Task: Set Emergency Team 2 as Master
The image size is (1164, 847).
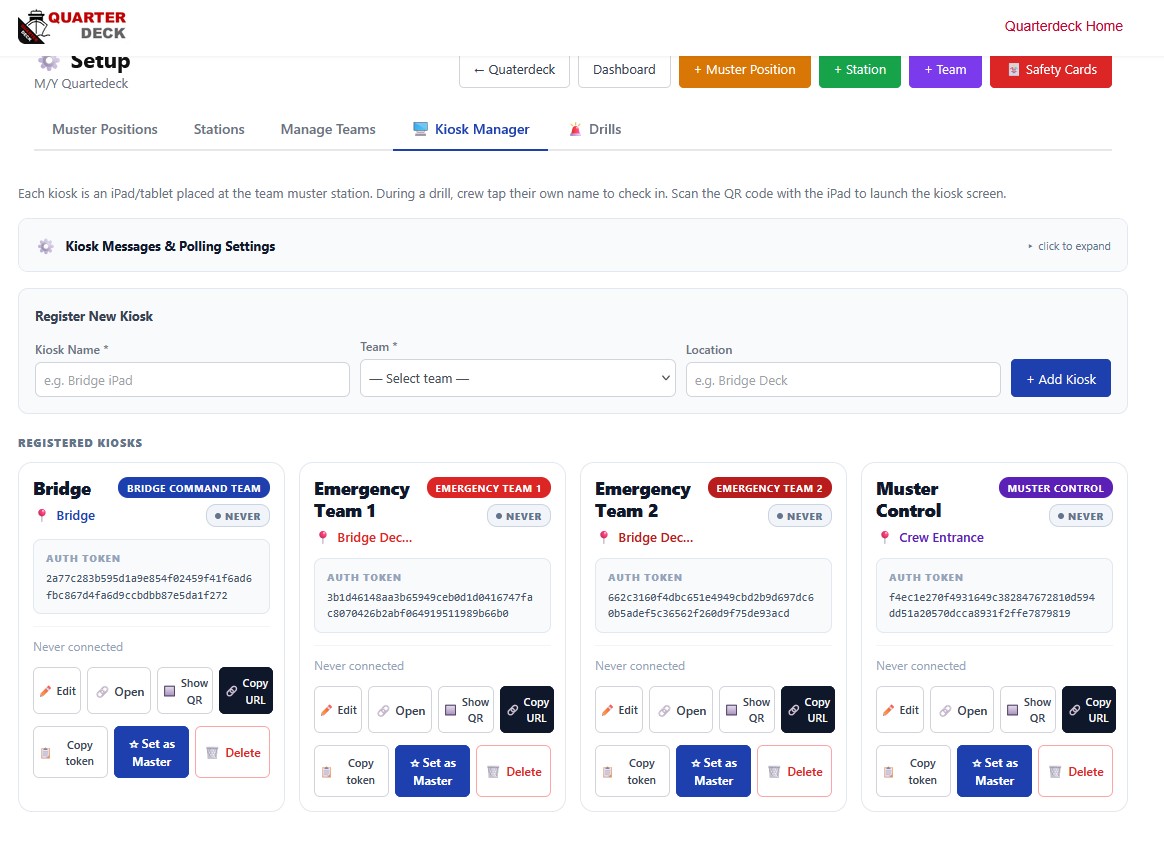Action: tap(713, 771)
